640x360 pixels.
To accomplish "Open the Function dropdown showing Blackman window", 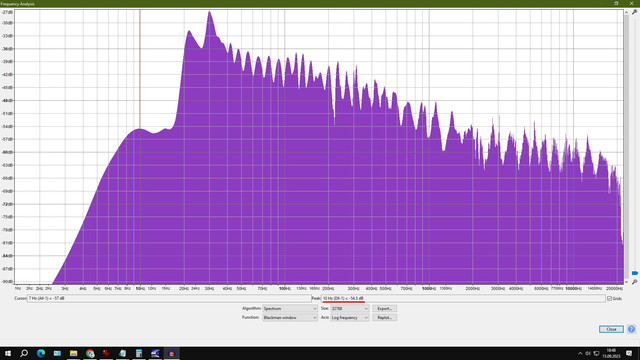I will (290, 318).
